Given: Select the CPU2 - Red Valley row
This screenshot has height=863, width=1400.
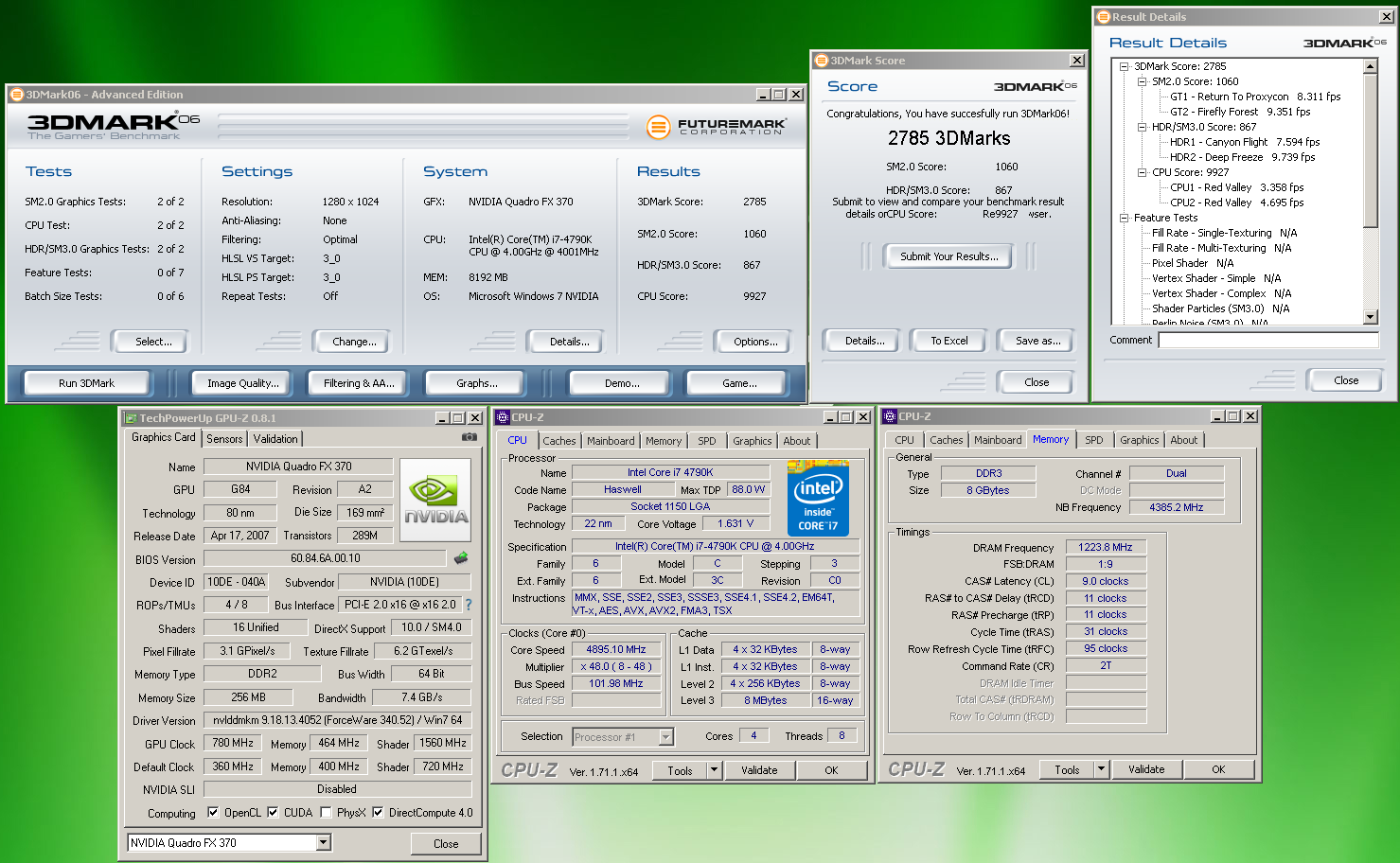Looking at the screenshot, I should click(x=1236, y=203).
